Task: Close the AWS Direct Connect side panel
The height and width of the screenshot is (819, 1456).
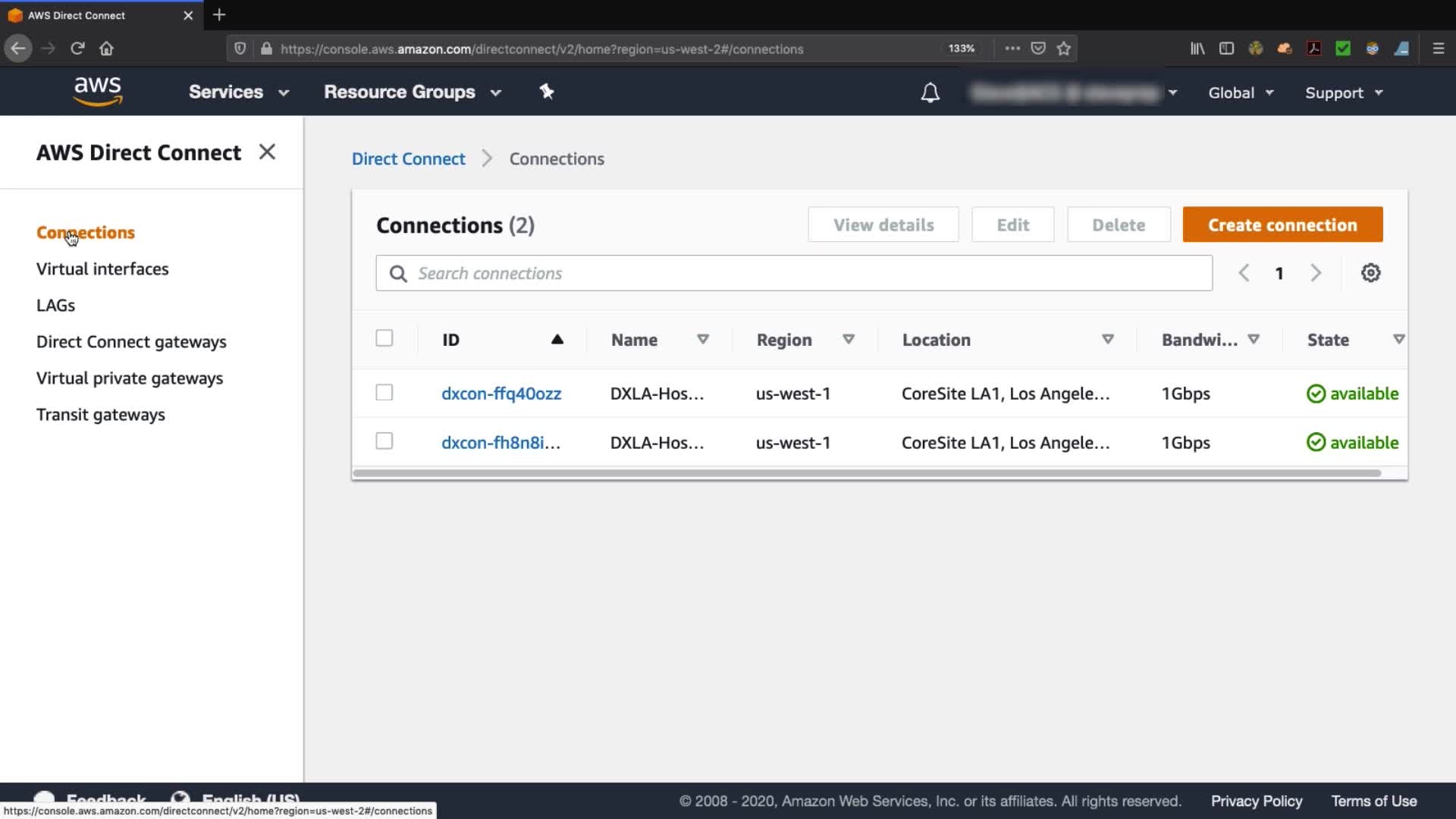Action: coord(267,152)
